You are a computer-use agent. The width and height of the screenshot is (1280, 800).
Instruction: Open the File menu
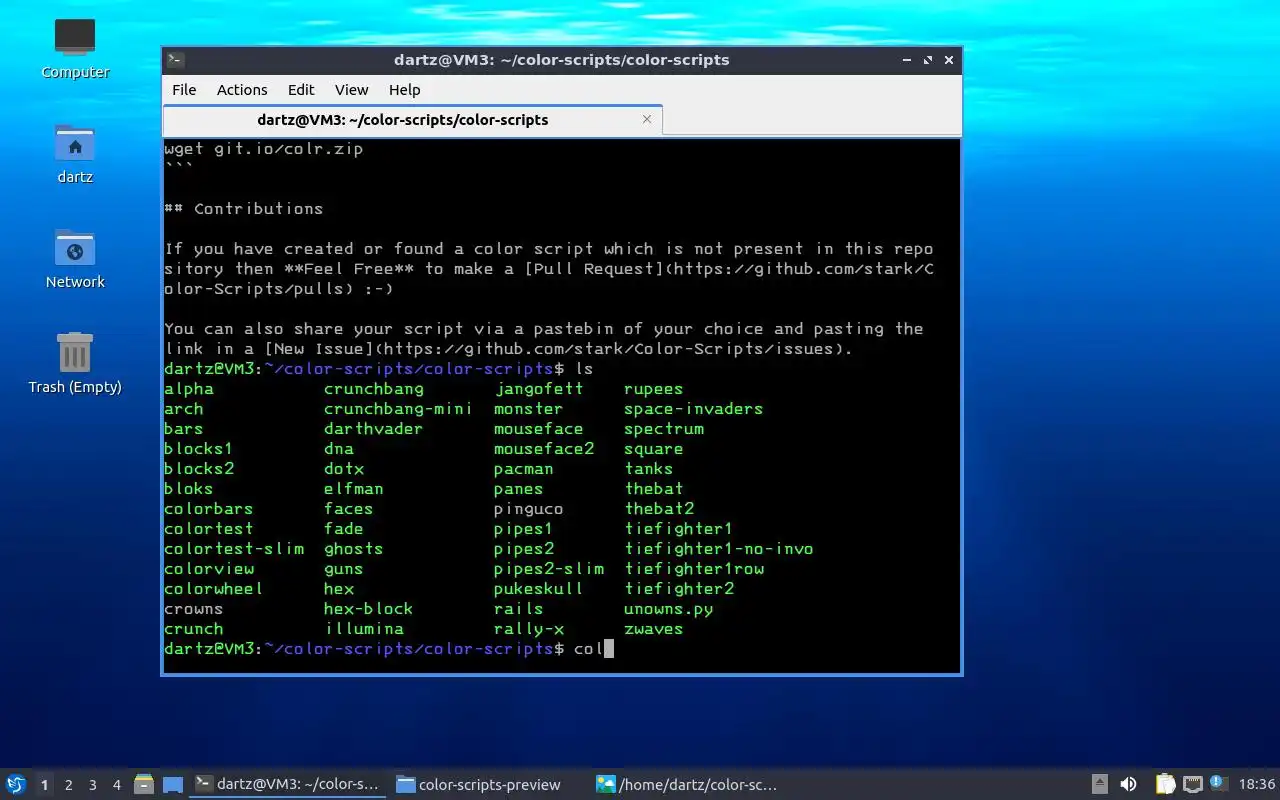(184, 90)
